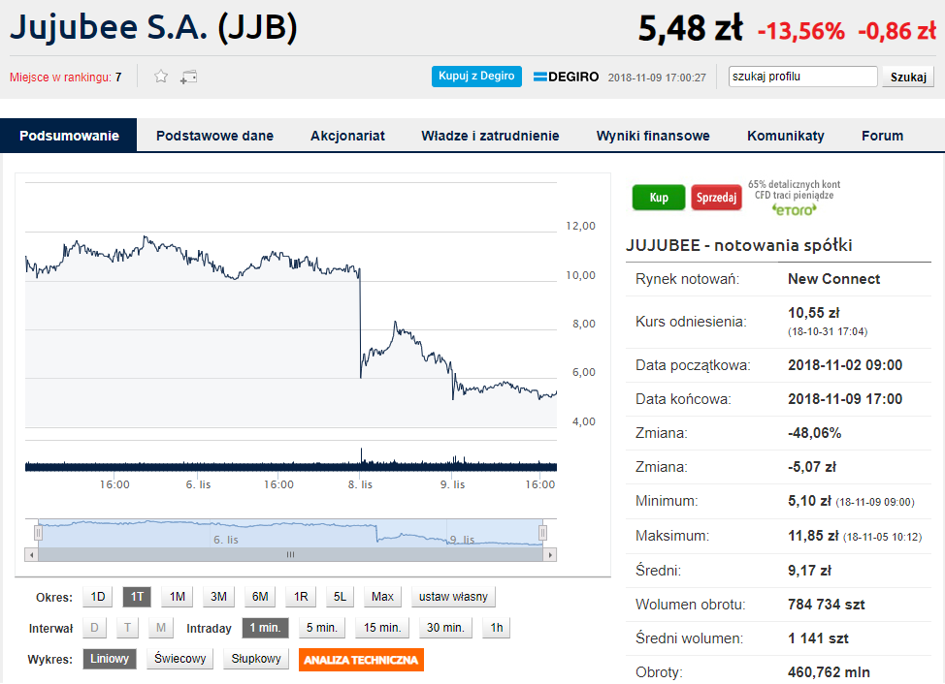Image resolution: width=945 pixels, height=684 pixels.
Task: Select 1M period
Action: [177, 597]
